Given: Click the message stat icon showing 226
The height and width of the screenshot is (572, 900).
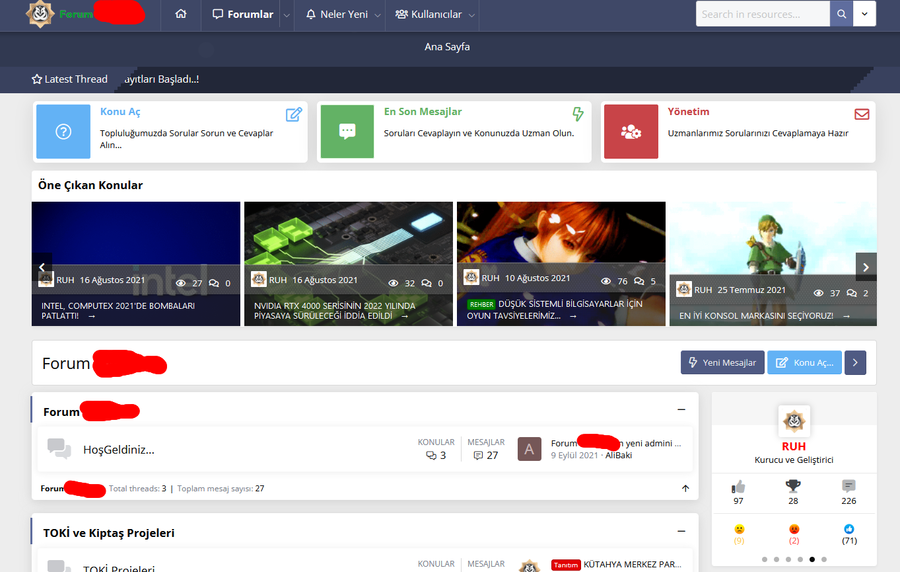Looking at the screenshot, I should [849, 486].
